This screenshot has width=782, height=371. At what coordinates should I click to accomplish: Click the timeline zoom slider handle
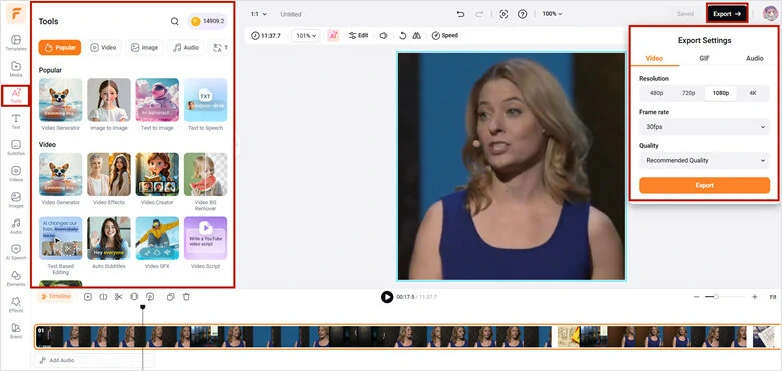pos(716,297)
